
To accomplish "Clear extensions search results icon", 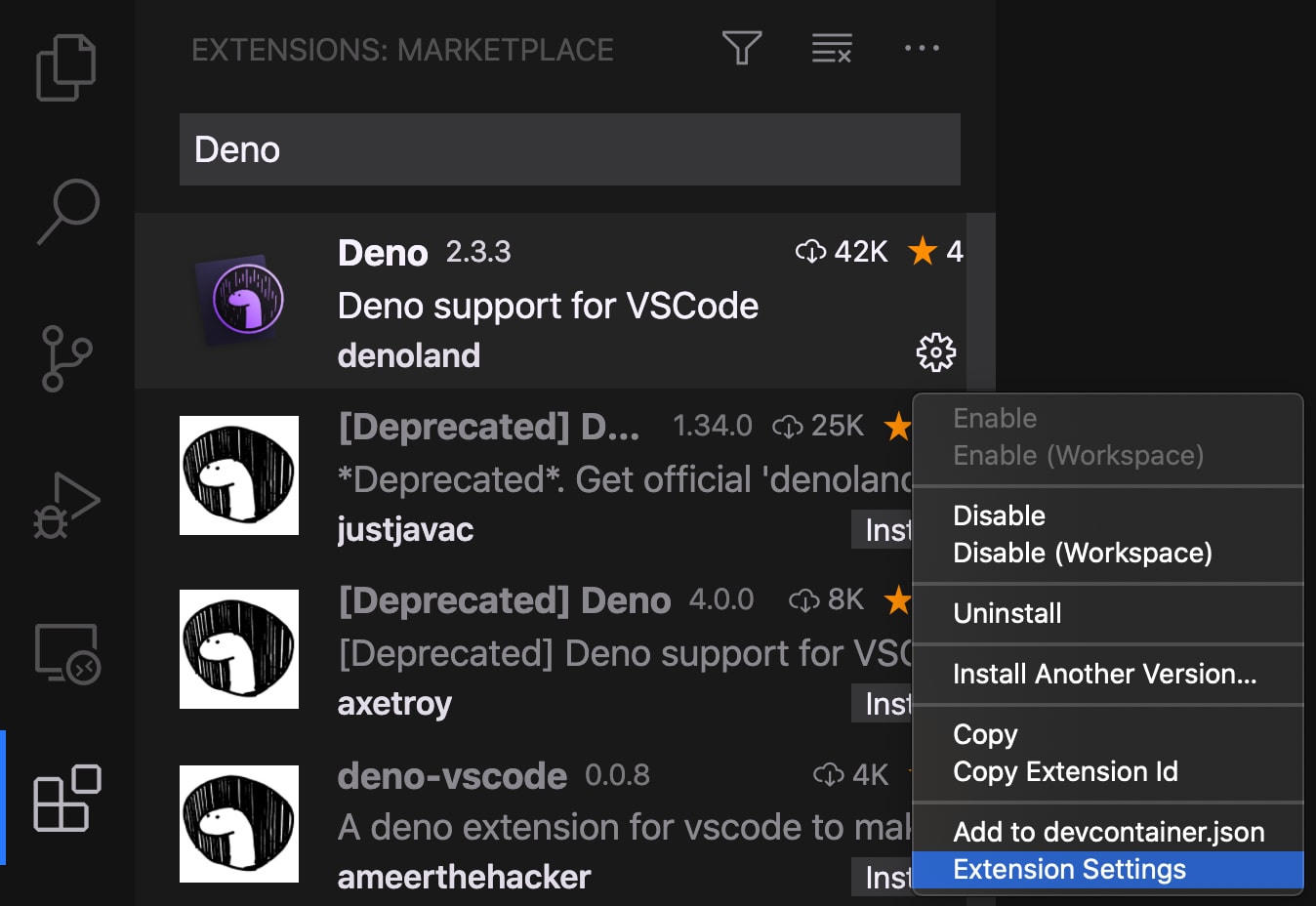I will (x=832, y=48).
